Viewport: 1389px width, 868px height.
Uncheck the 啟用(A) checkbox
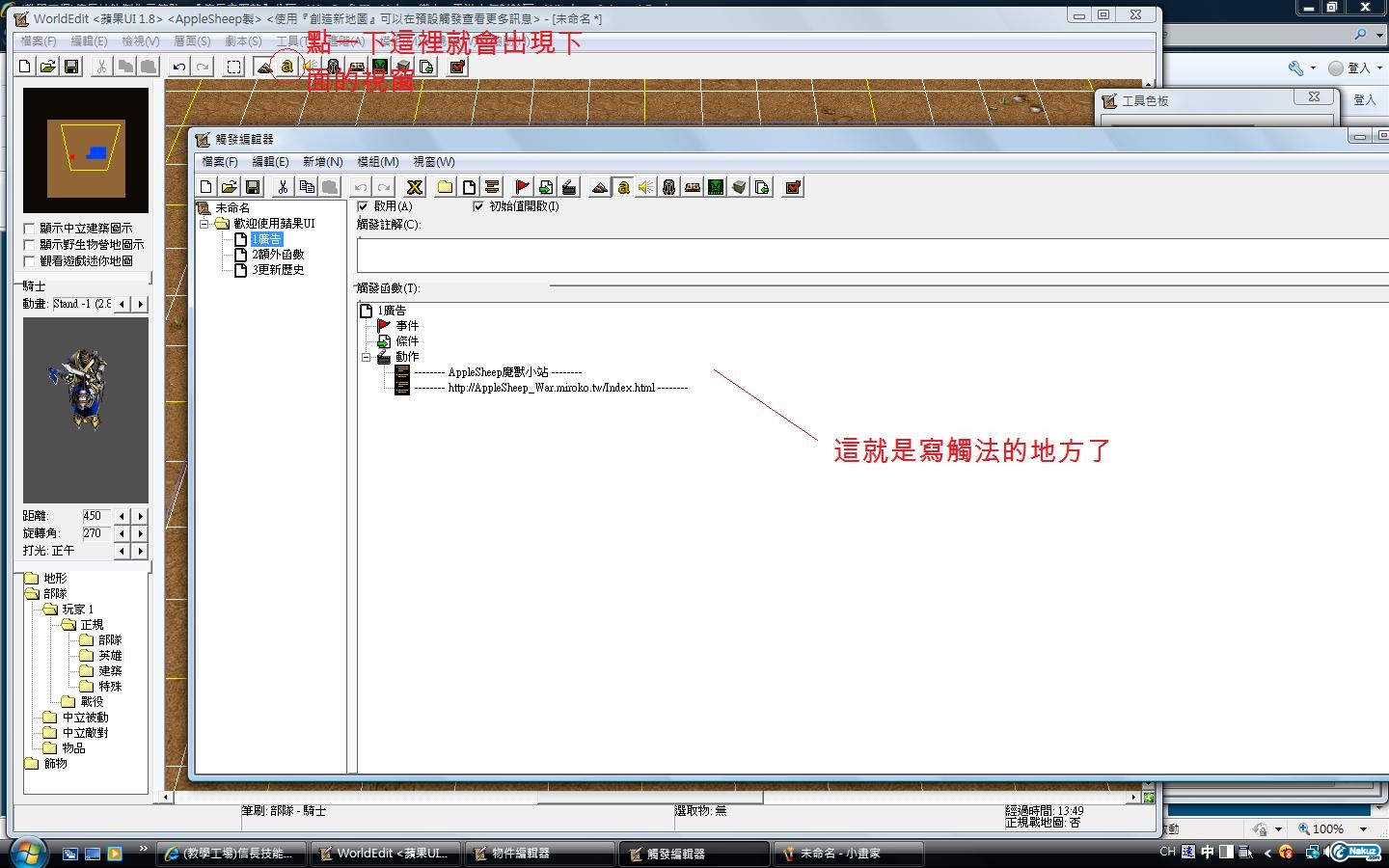[364, 206]
